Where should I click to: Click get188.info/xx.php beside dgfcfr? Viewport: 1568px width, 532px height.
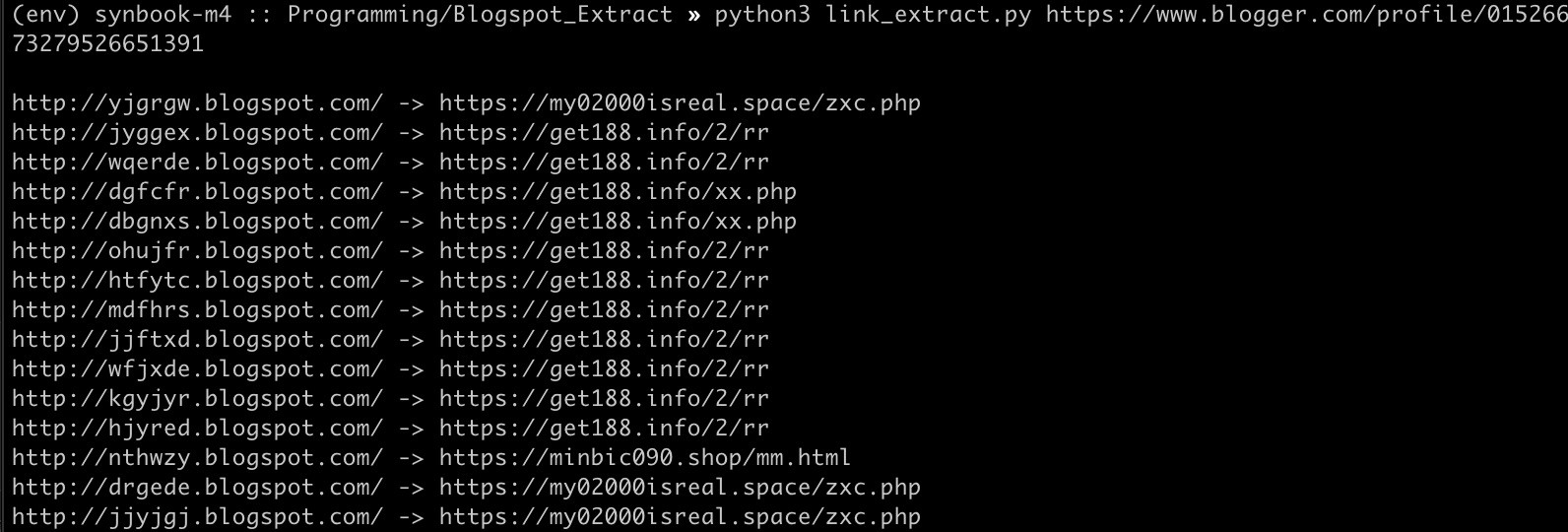pos(618,192)
